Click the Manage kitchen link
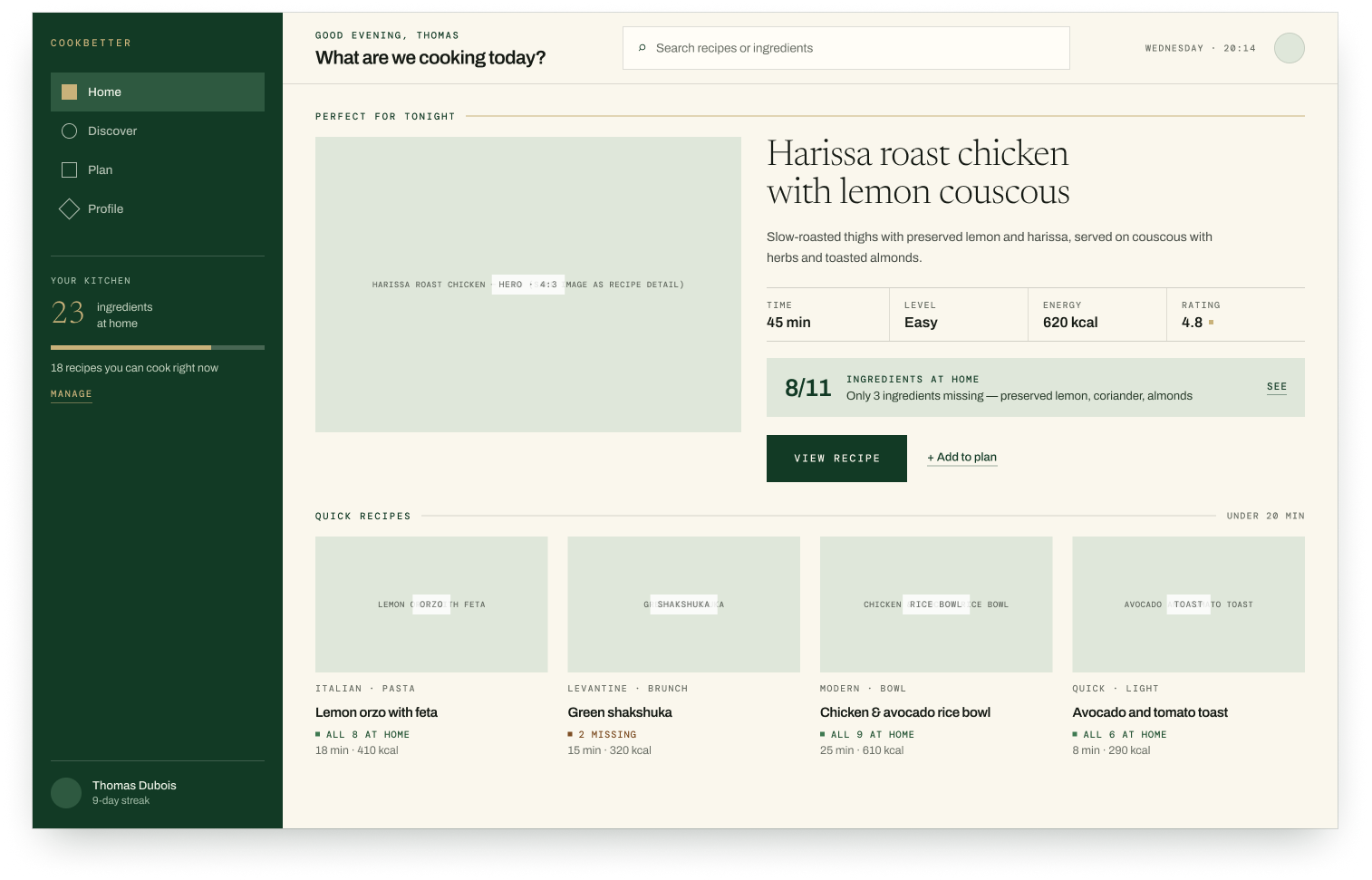Image resolution: width=1372 pixels, height=880 pixels. click(x=72, y=394)
